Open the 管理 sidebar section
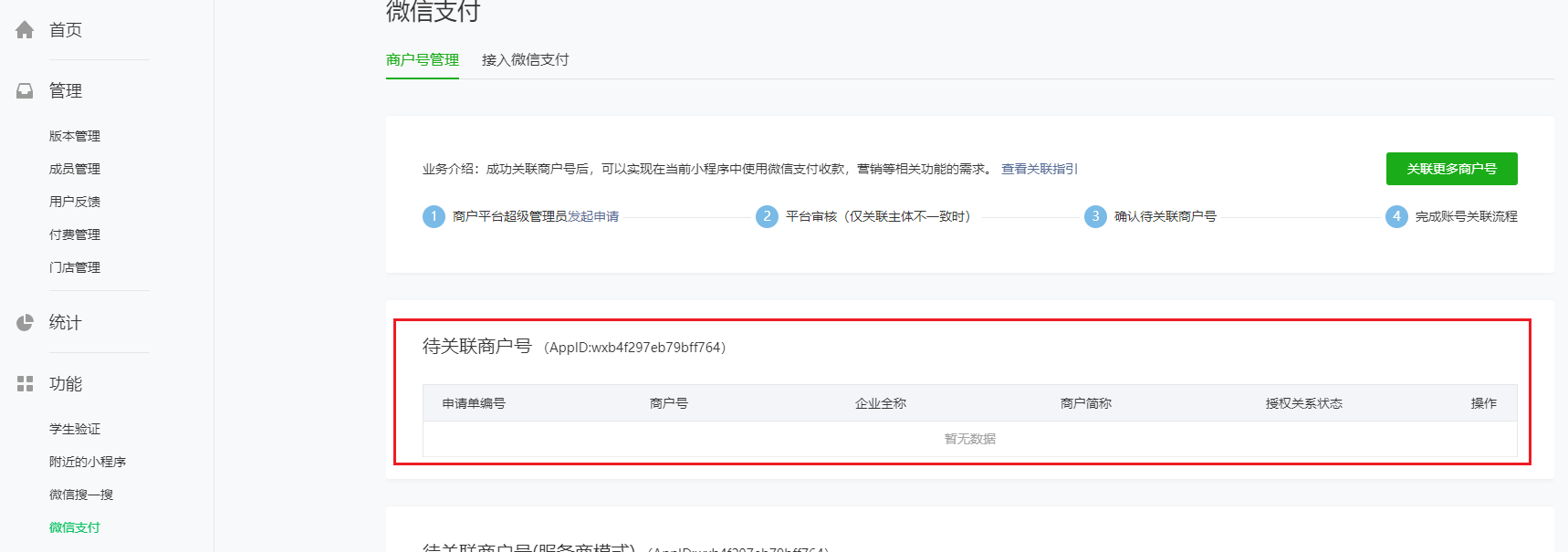The image size is (1568, 552). point(66,91)
